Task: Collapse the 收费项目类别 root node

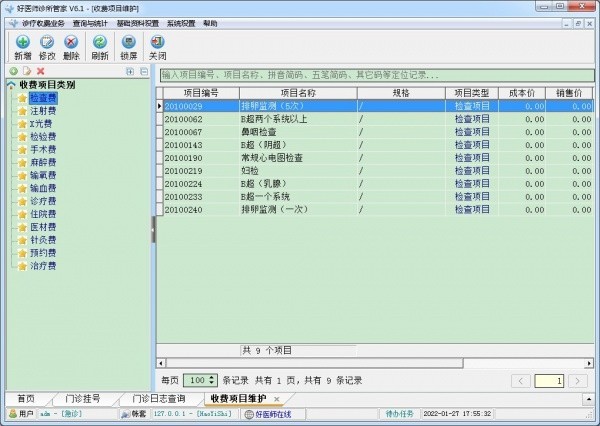Action: point(11,85)
